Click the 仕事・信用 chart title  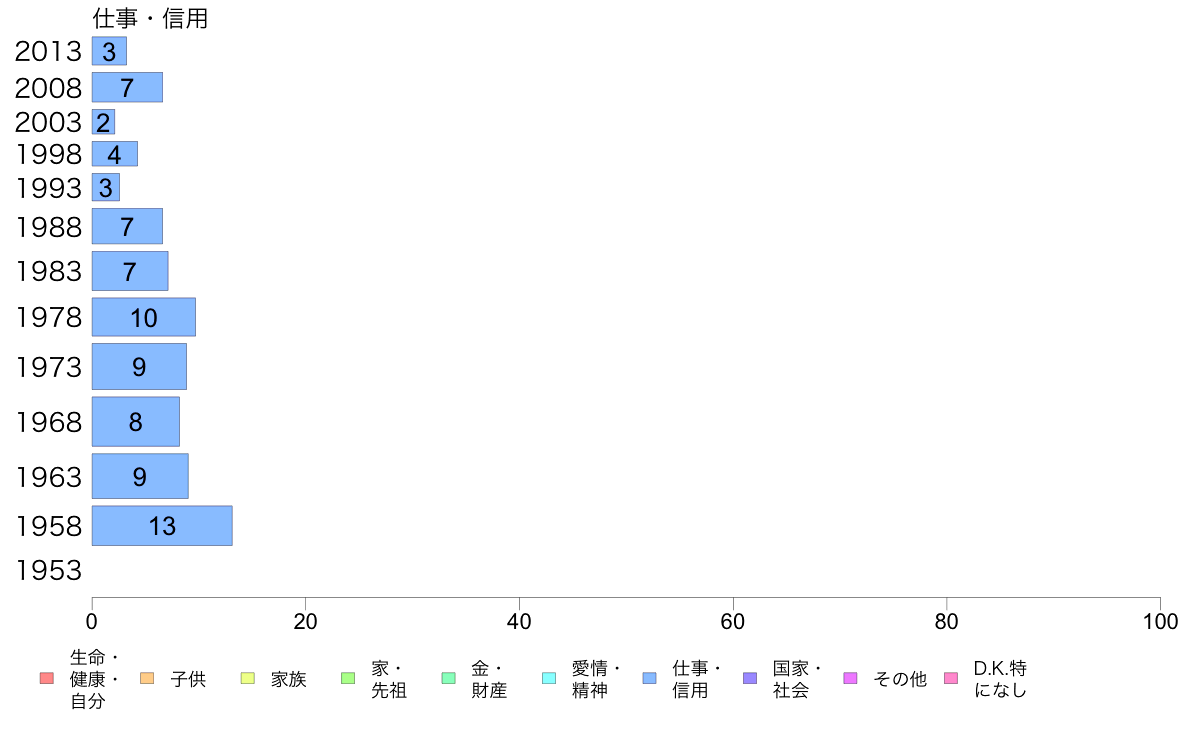coord(150,18)
